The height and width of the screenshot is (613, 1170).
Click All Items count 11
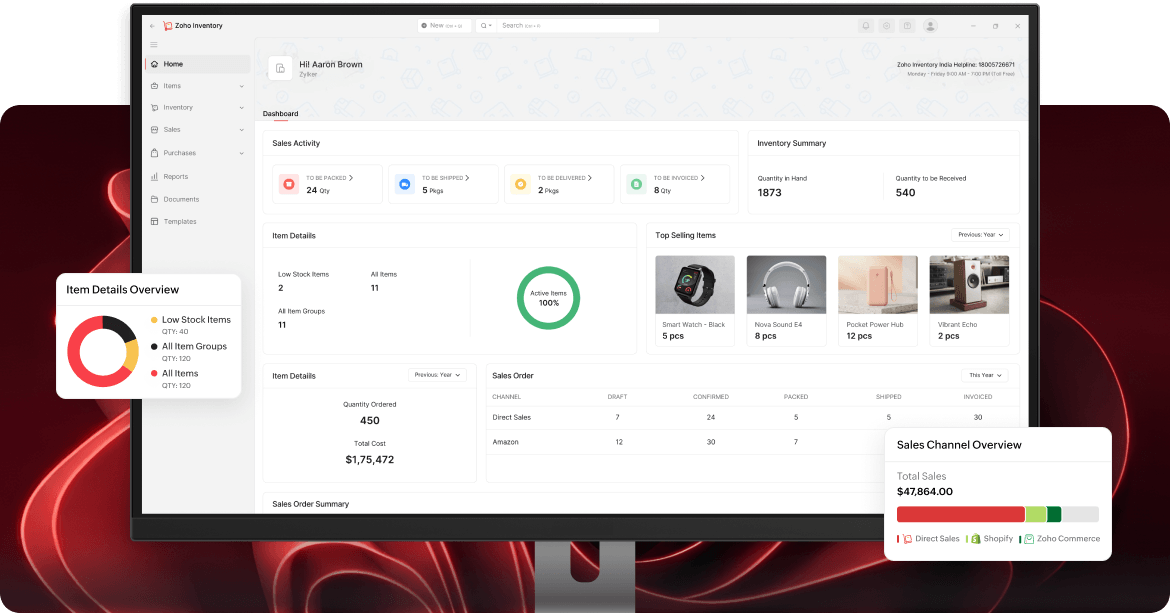click(375, 288)
